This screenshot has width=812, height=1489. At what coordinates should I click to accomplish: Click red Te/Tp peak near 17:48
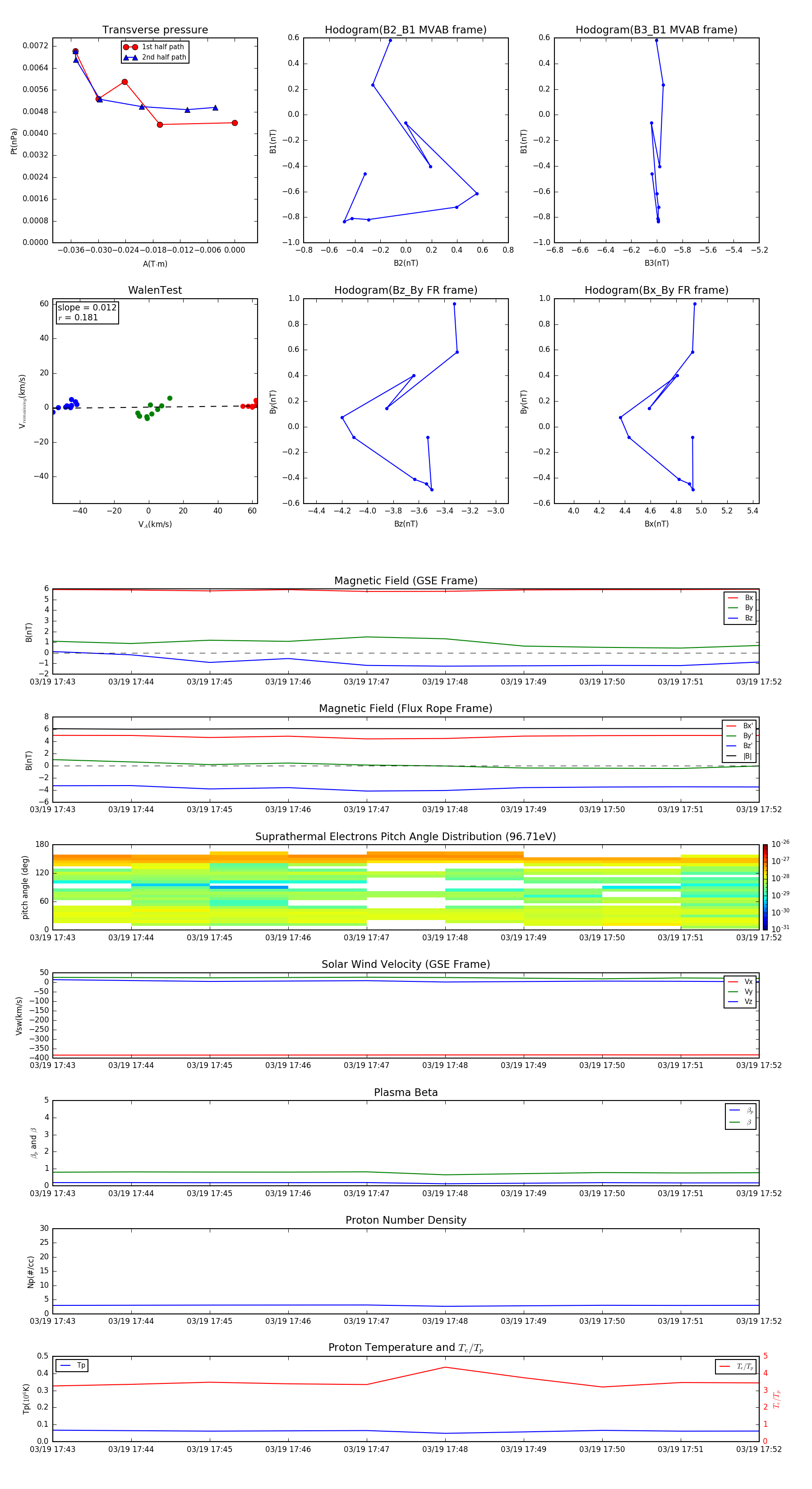coord(445,1367)
